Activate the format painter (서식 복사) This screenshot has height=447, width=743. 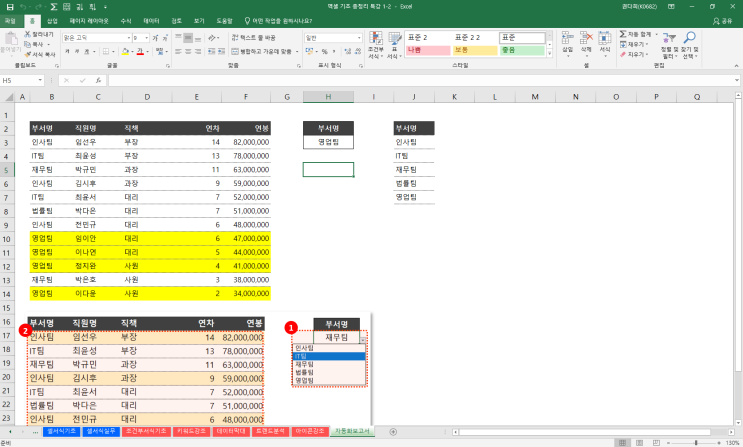(40, 55)
